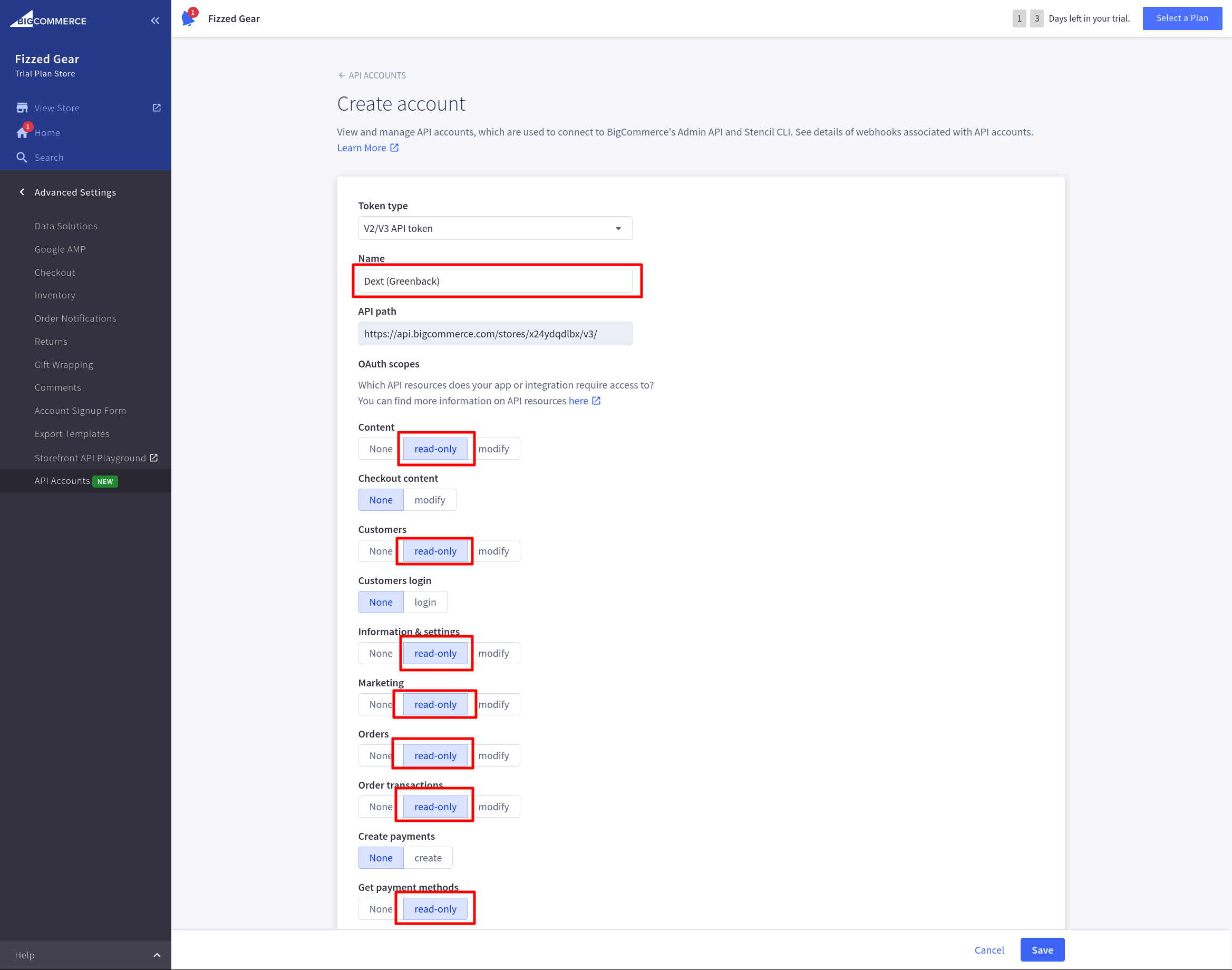This screenshot has height=970, width=1232.
Task: Expand the Help menu chevron
Action: pos(157,955)
